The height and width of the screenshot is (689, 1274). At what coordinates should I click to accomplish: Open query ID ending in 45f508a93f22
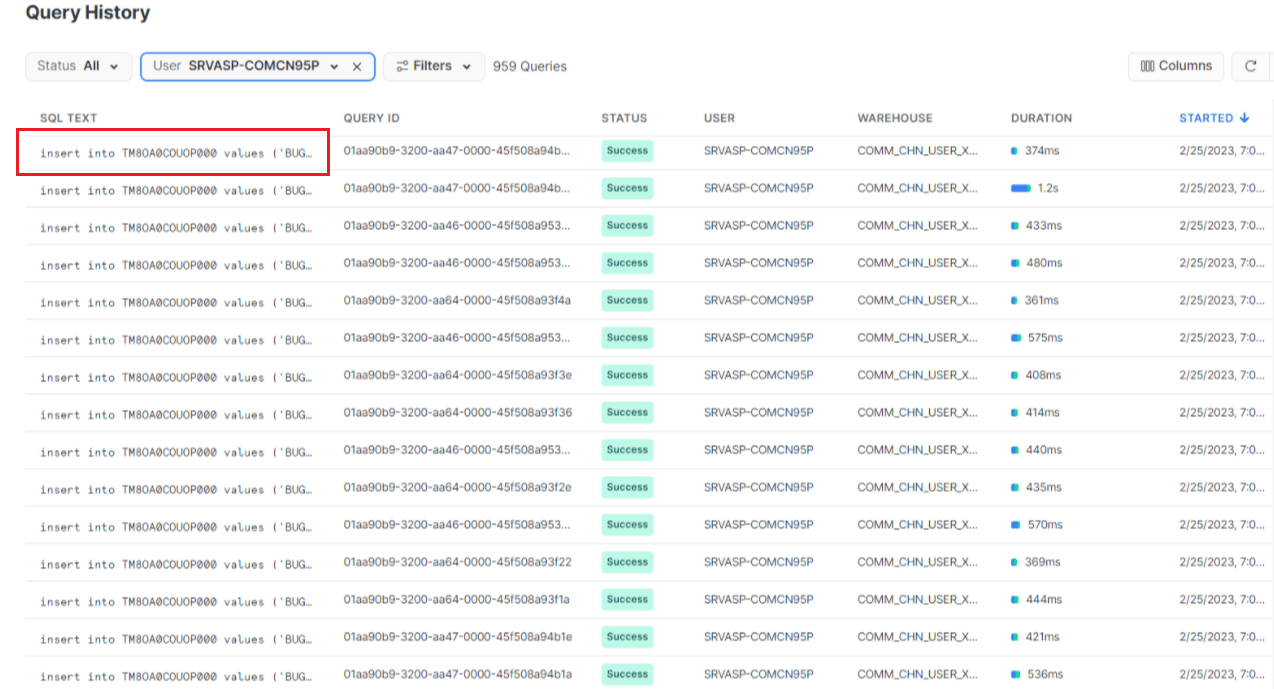point(457,562)
